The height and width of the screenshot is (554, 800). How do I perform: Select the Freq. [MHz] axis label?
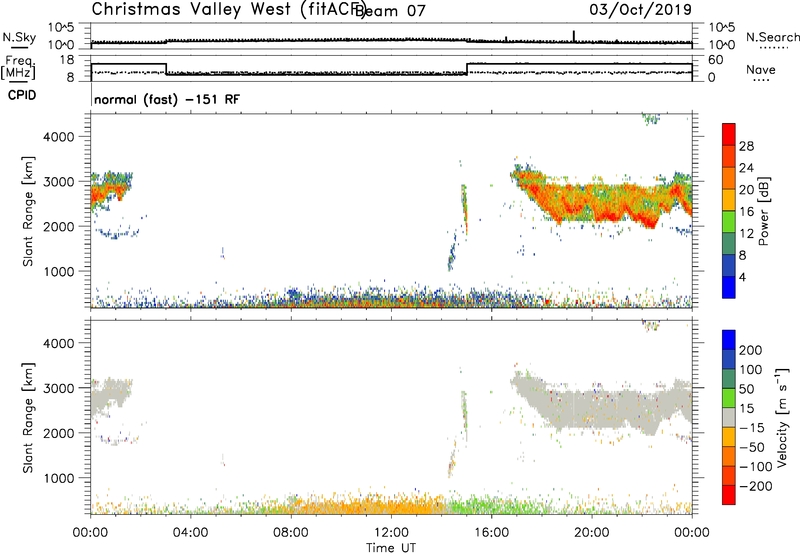point(18,67)
